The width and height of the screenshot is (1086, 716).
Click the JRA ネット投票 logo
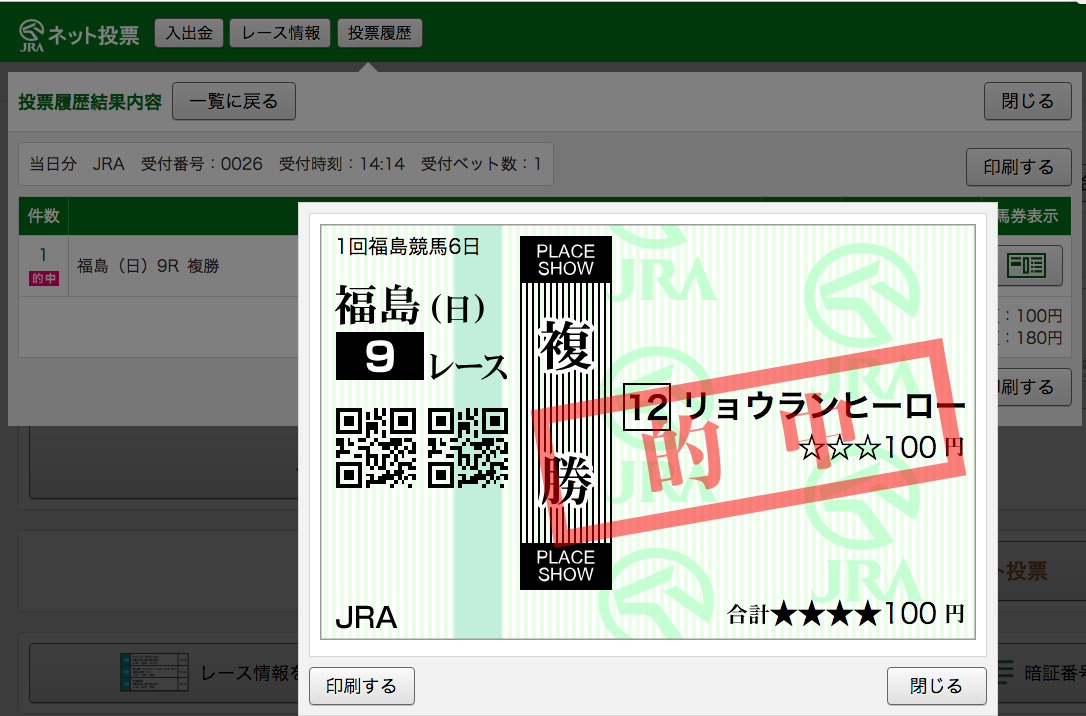tap(79, 35)
